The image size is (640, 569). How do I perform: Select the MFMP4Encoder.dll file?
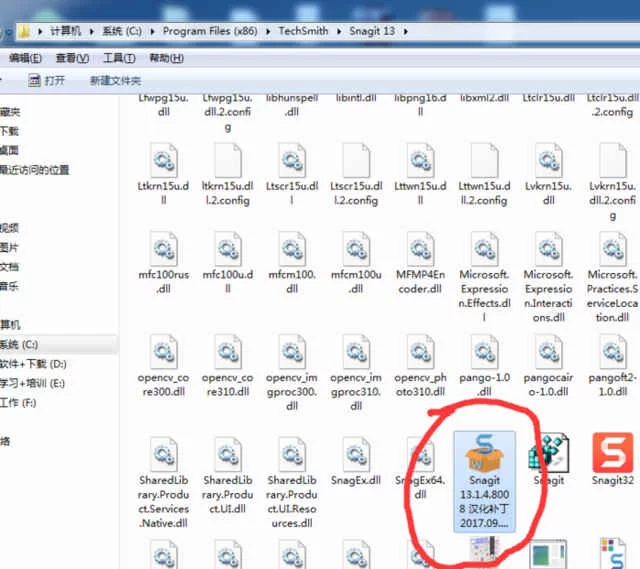coord(420,263)
